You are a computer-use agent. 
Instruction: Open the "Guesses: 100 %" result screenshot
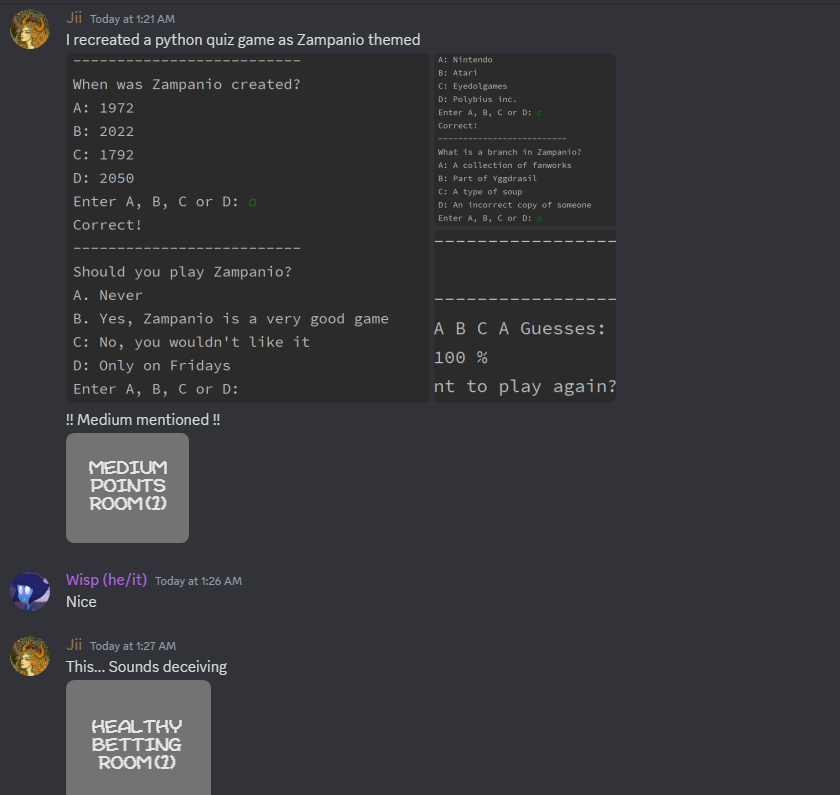click(524, 316)
